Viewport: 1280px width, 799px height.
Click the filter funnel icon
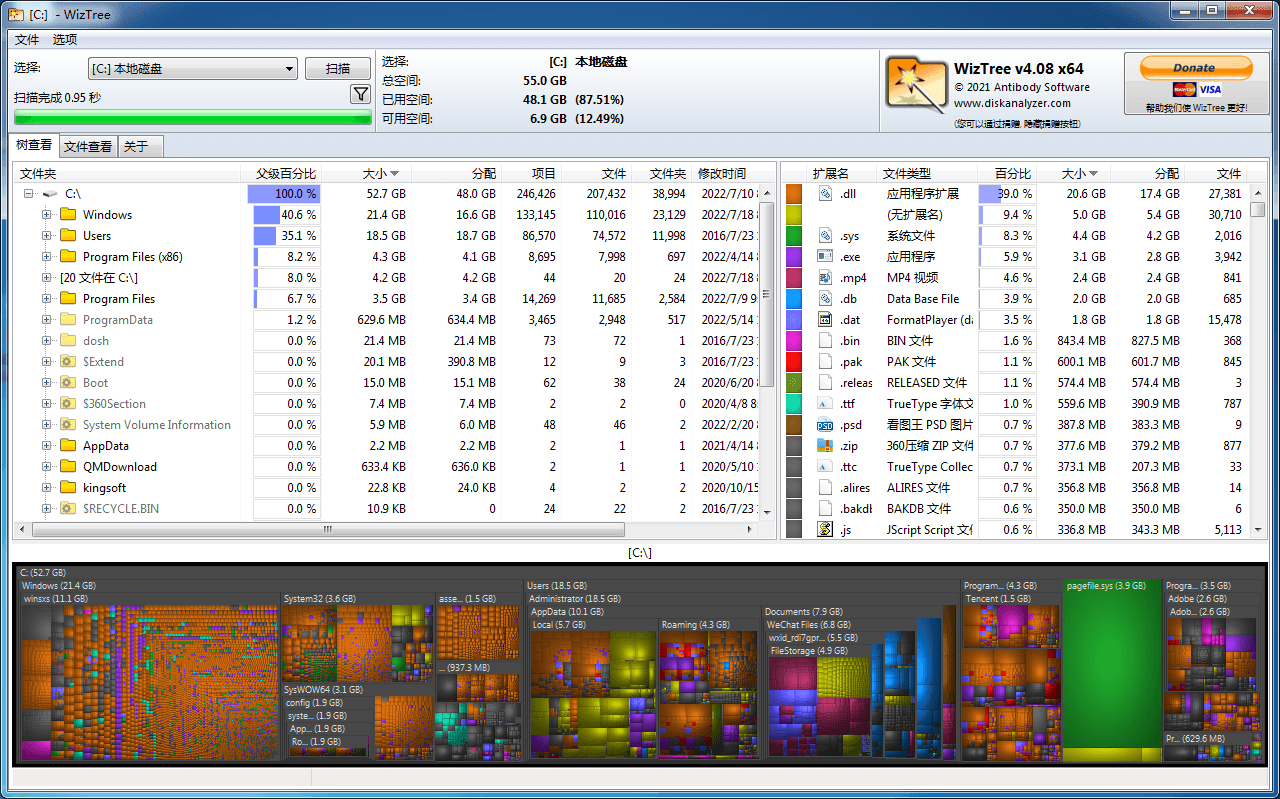360,95
